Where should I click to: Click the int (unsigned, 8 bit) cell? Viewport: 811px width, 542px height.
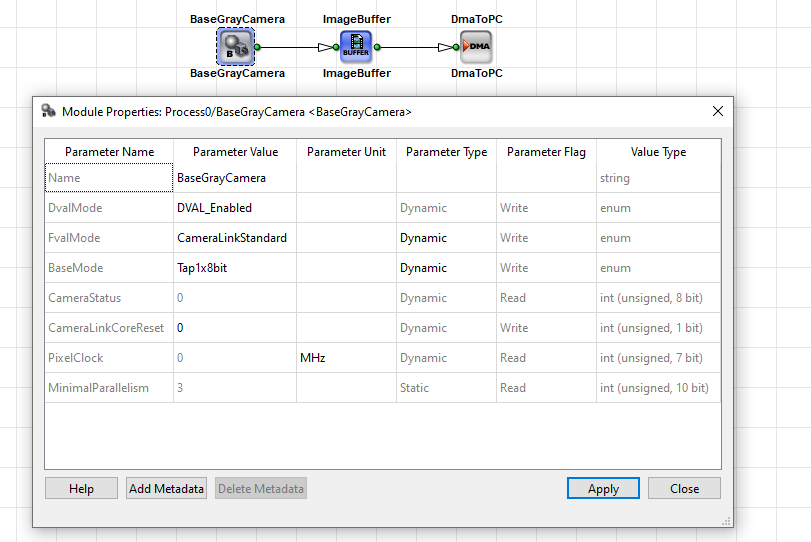[658, 298]
